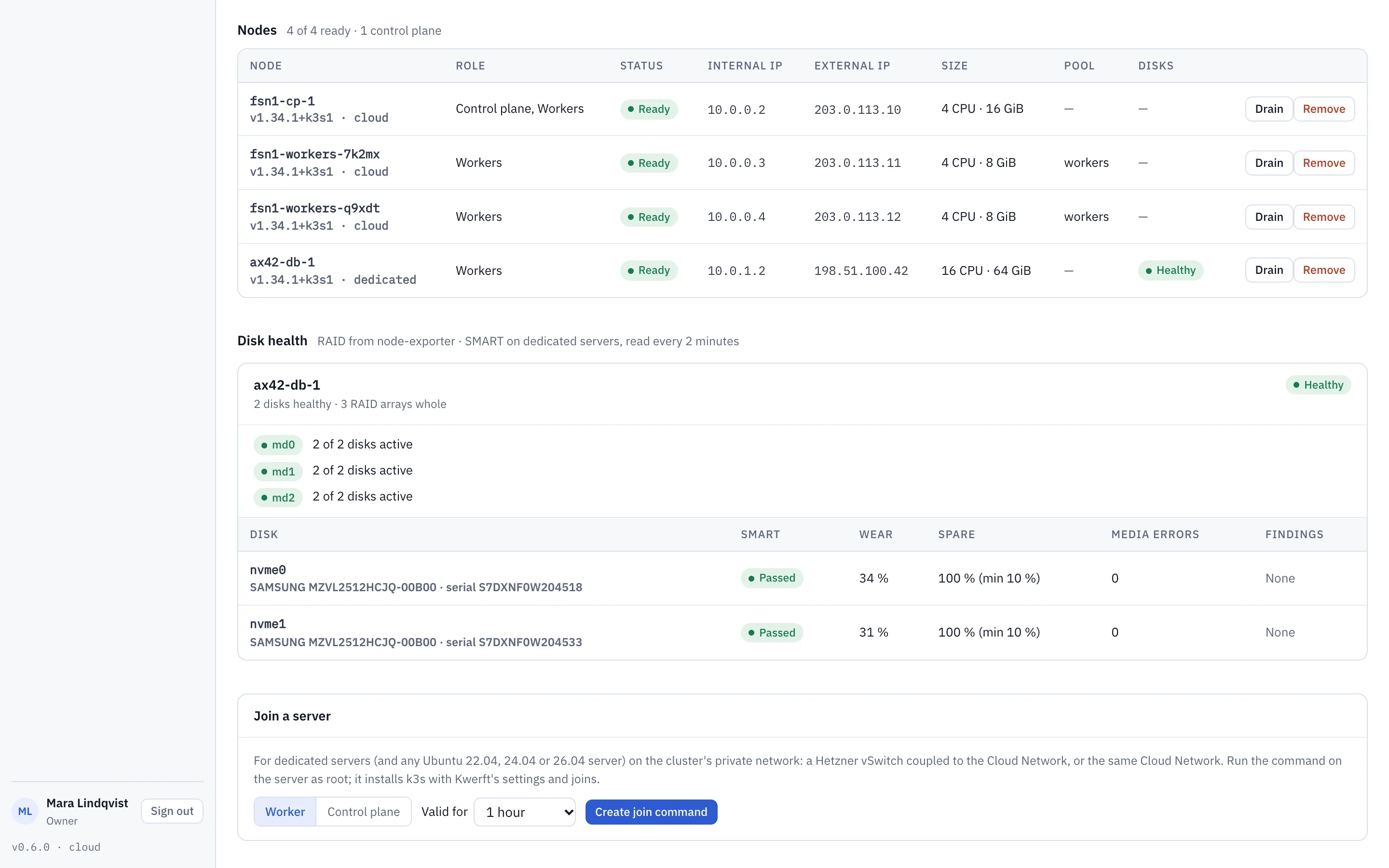Click the Healthy disks badge for ax42-db-1 row
The image size is (1389, 868).
click(1171, 271)
